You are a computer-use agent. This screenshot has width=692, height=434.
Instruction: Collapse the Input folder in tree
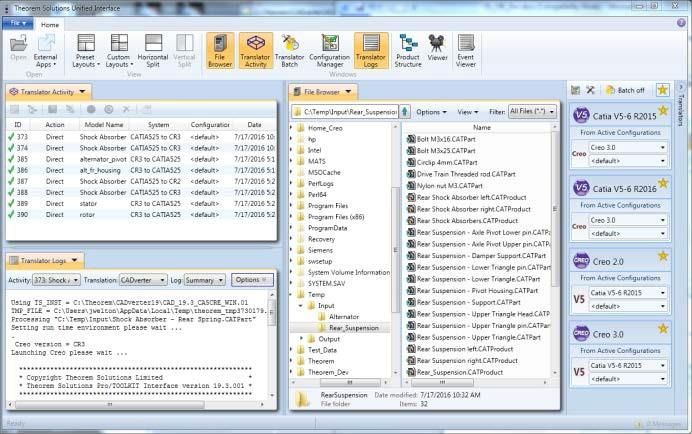coord(301,306)
